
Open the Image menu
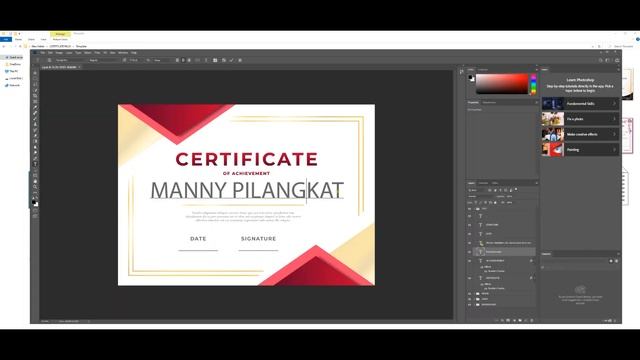[x=59, y=53]
